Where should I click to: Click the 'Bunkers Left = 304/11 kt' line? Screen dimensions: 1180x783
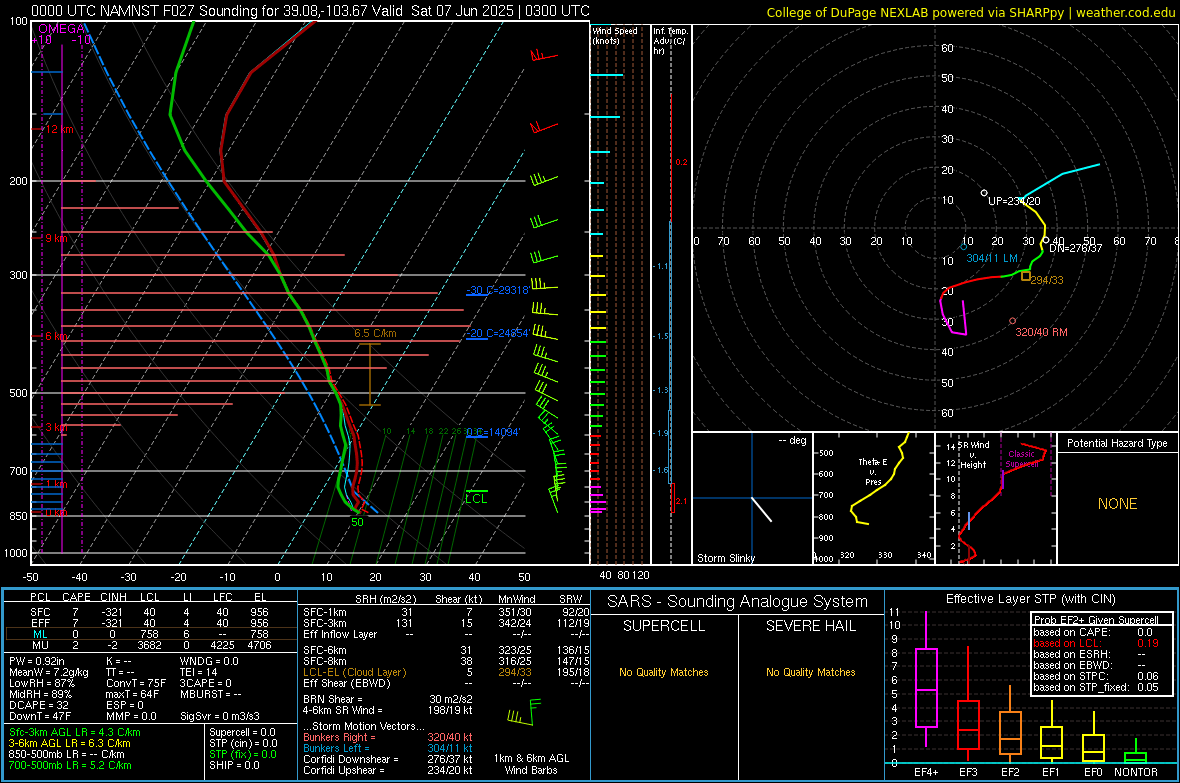(x=388, y=748)
